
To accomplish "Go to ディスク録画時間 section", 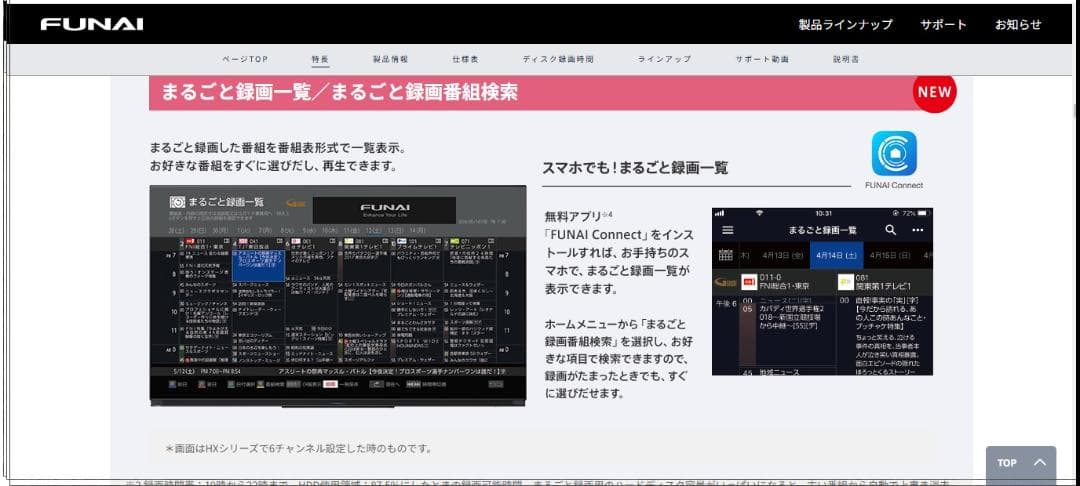I will pyautogui.click(x=558, y=59).
